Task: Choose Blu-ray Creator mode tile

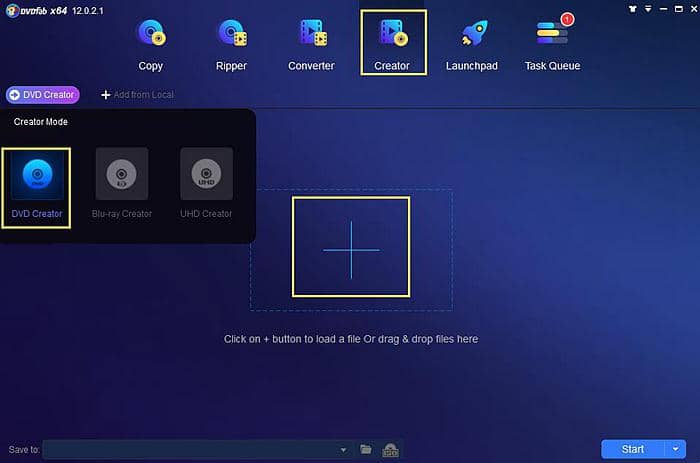Action: pos(121,184)
